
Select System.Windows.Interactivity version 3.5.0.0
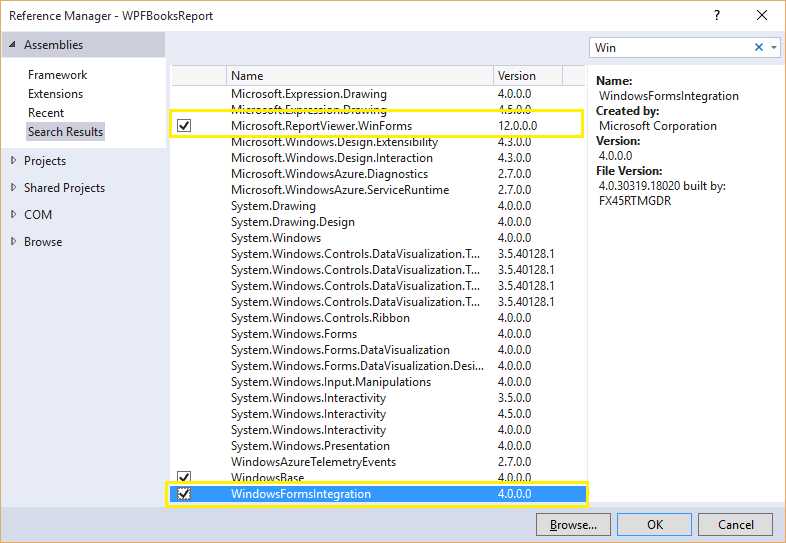[x=378, y=398]
